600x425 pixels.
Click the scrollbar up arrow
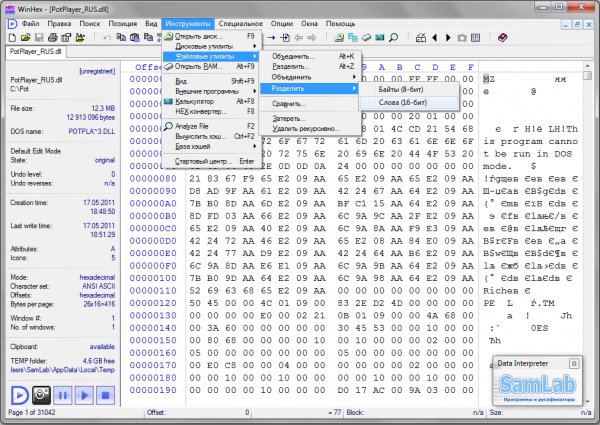[587, 66]
